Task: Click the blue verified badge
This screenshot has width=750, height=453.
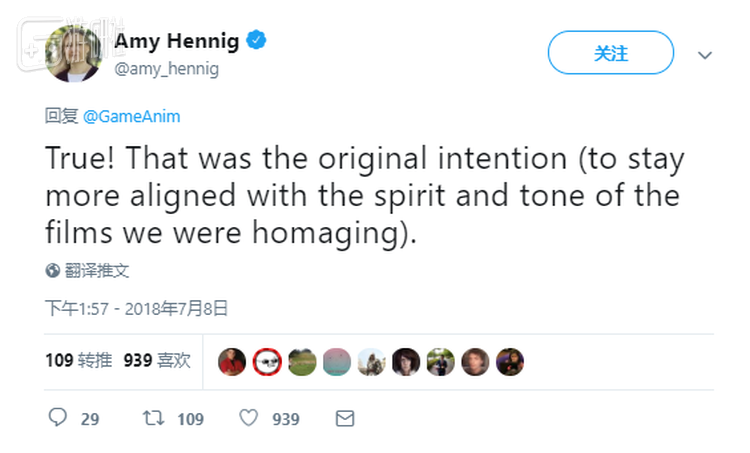Action: [257, 41]
